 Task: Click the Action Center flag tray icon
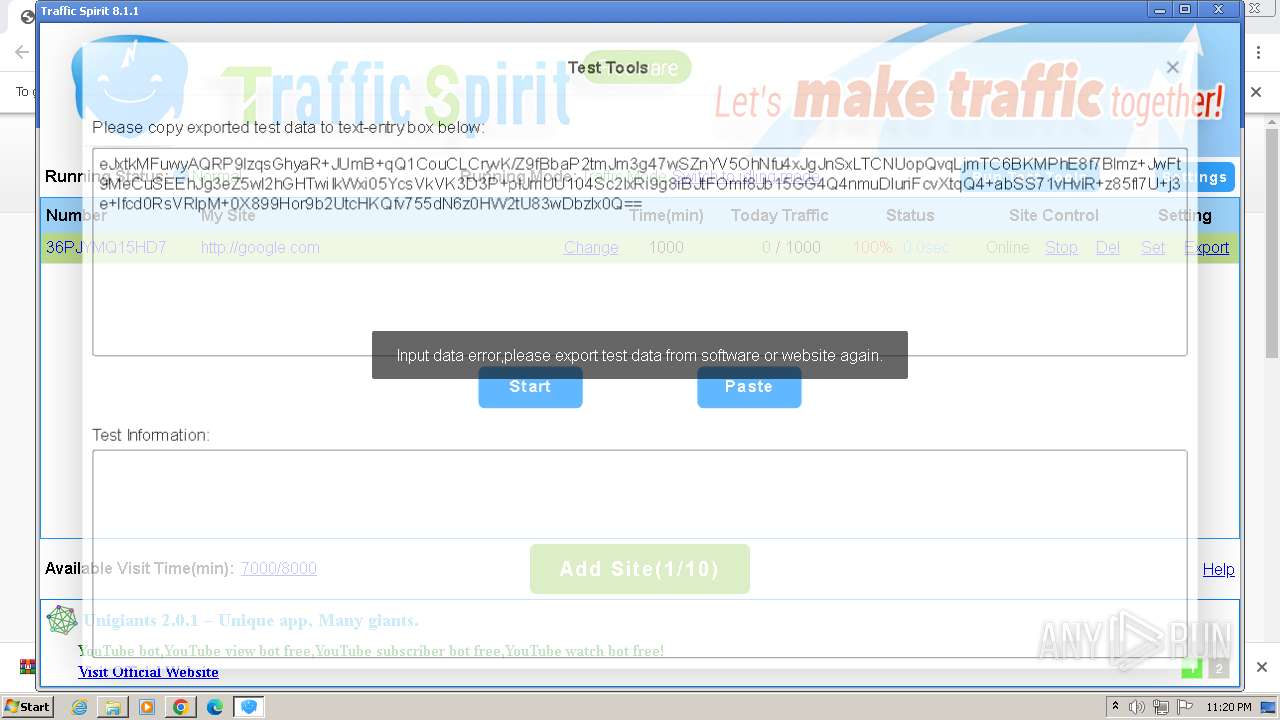(1184, 707)
